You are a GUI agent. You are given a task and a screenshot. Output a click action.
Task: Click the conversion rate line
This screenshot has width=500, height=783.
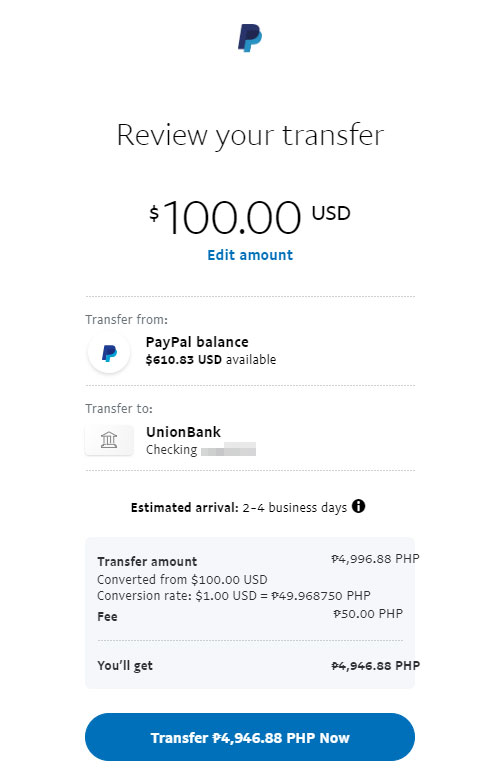[234, 596]
